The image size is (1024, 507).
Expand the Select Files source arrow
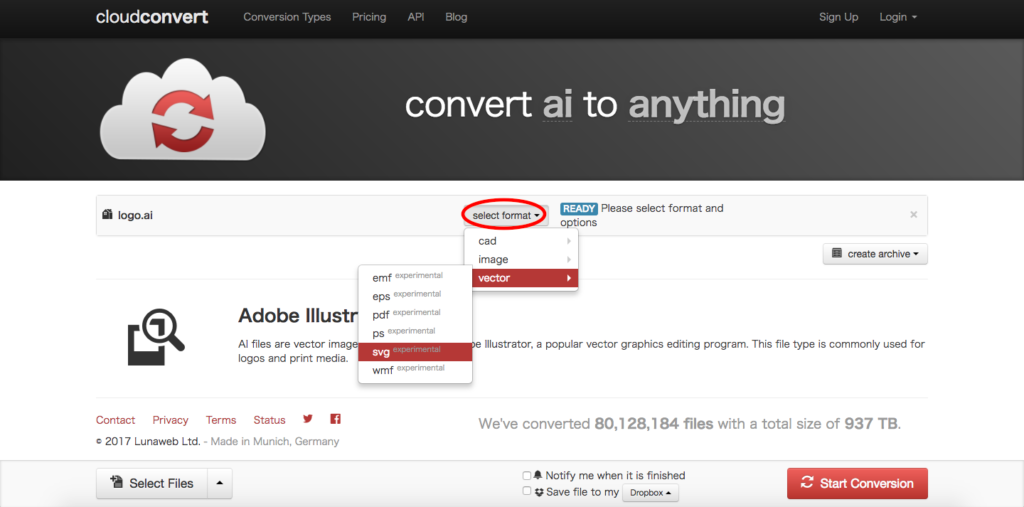coord(220,483)
